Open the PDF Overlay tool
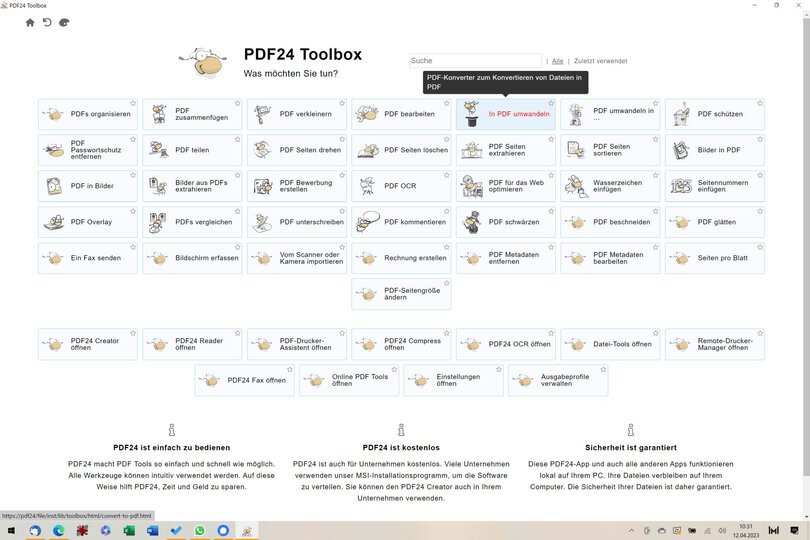 (88, 222)
